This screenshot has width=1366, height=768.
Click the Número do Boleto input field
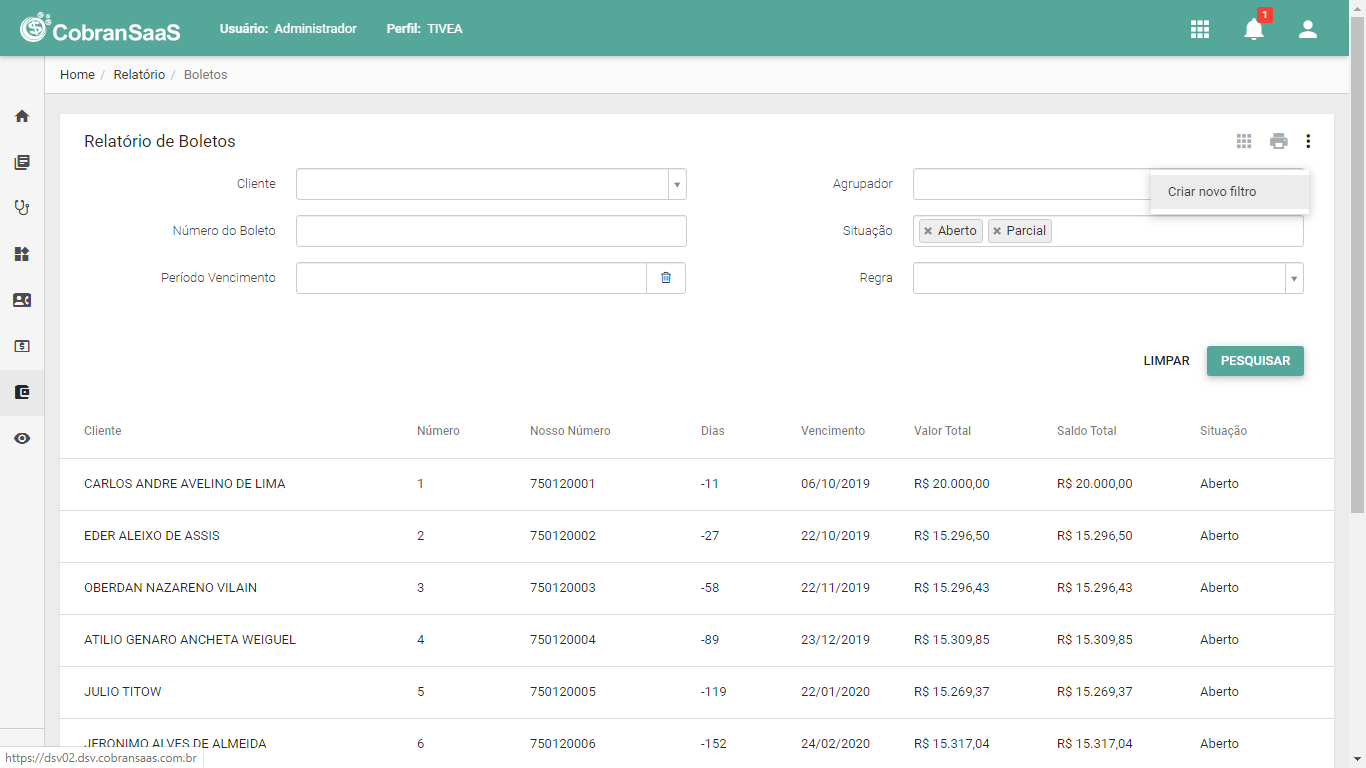click(491, 231)
